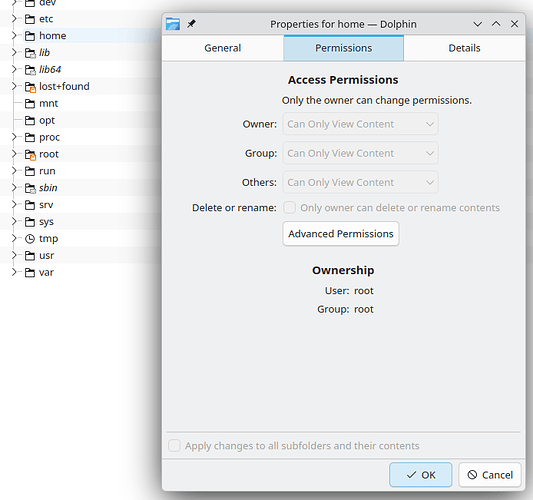The image size is (533, 500).
Task: Expand the lost+found tree node
Action: pyautogui.click(x=14, y=86)
